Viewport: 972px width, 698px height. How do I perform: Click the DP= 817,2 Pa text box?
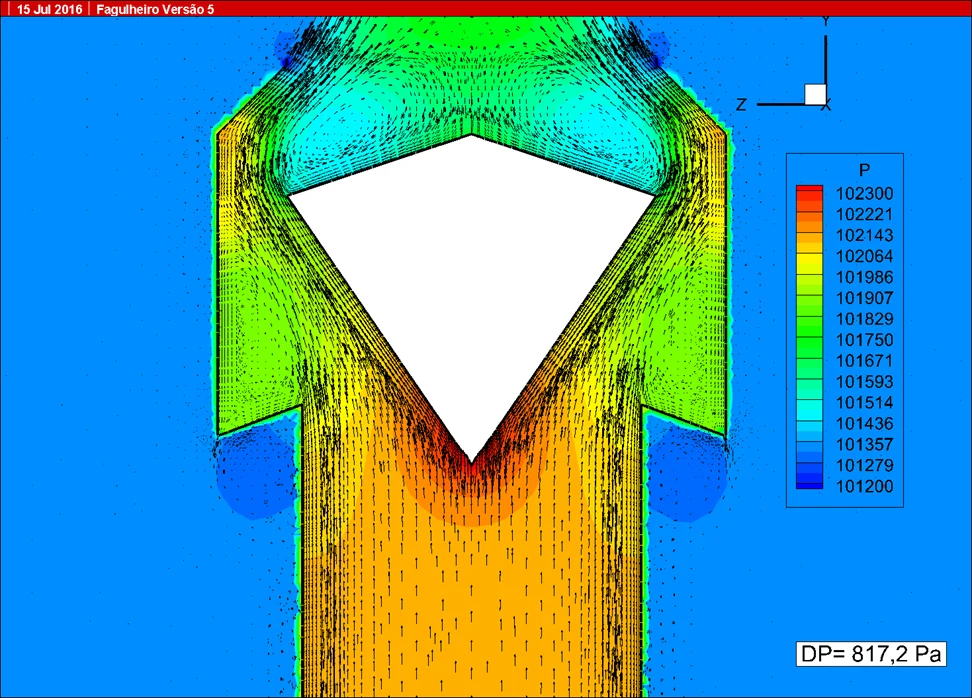[871, 654]
